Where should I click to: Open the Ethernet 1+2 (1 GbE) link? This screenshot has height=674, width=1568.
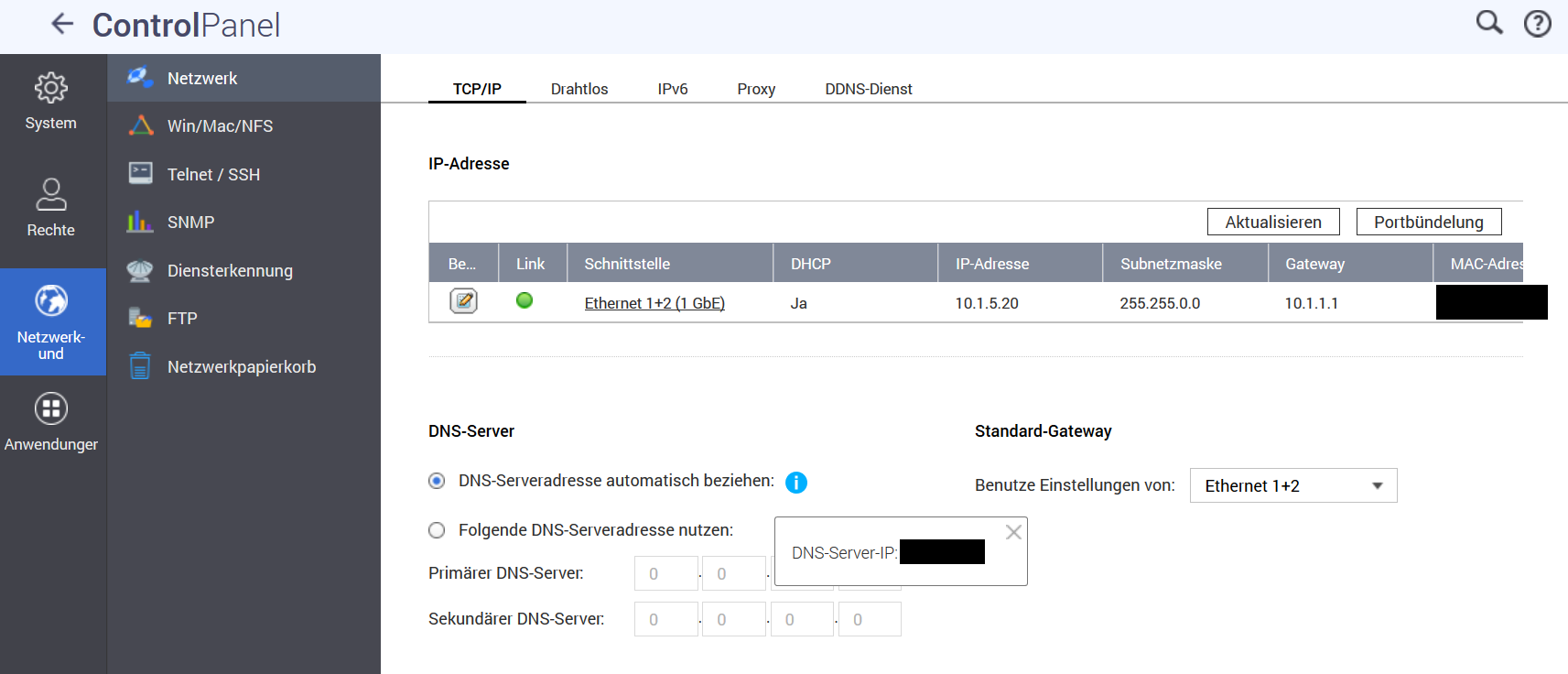click(x=654, y=303)
